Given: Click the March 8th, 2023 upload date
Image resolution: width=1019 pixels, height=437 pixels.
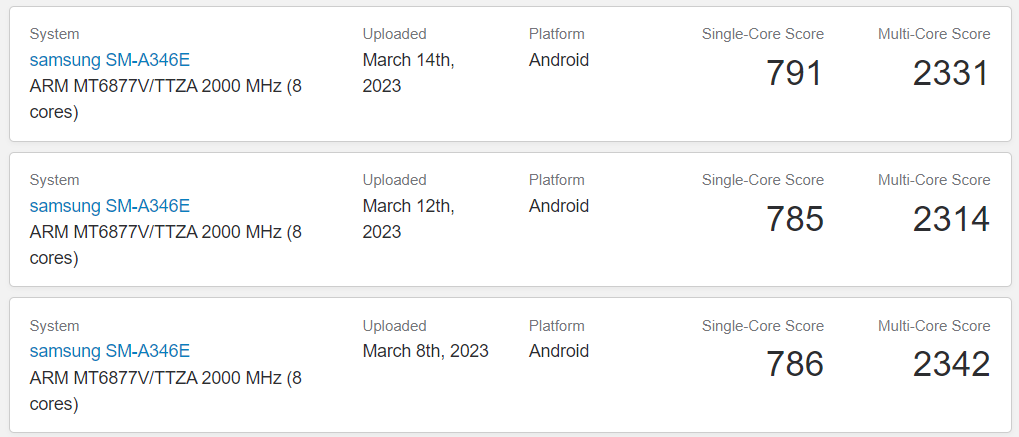Looking at the screenshot, I should coord(426,351).
